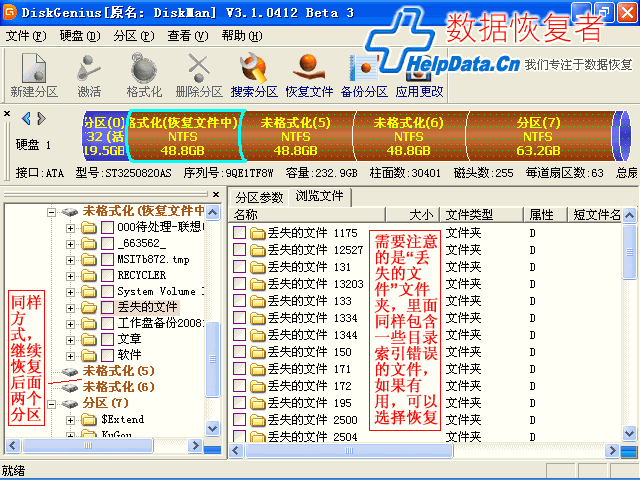Screen dimensions: 640x480
Task: Click the 格式化 toolbar icon
Action: point(144,75)
